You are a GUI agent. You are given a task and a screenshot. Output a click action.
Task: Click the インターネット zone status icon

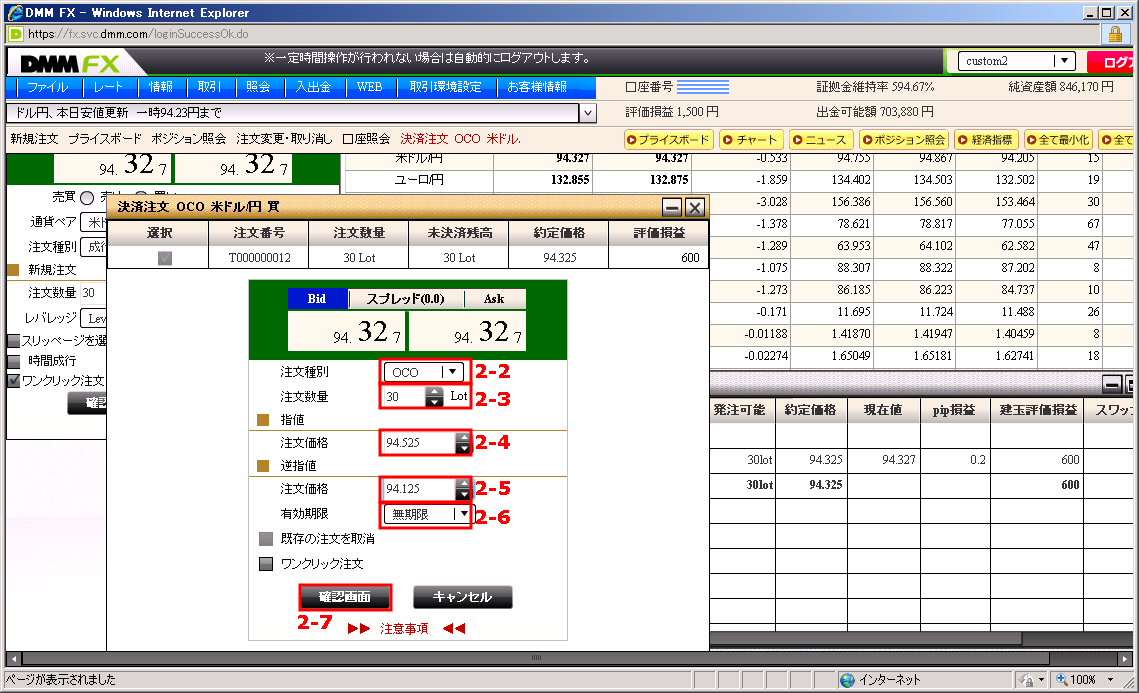847,680
